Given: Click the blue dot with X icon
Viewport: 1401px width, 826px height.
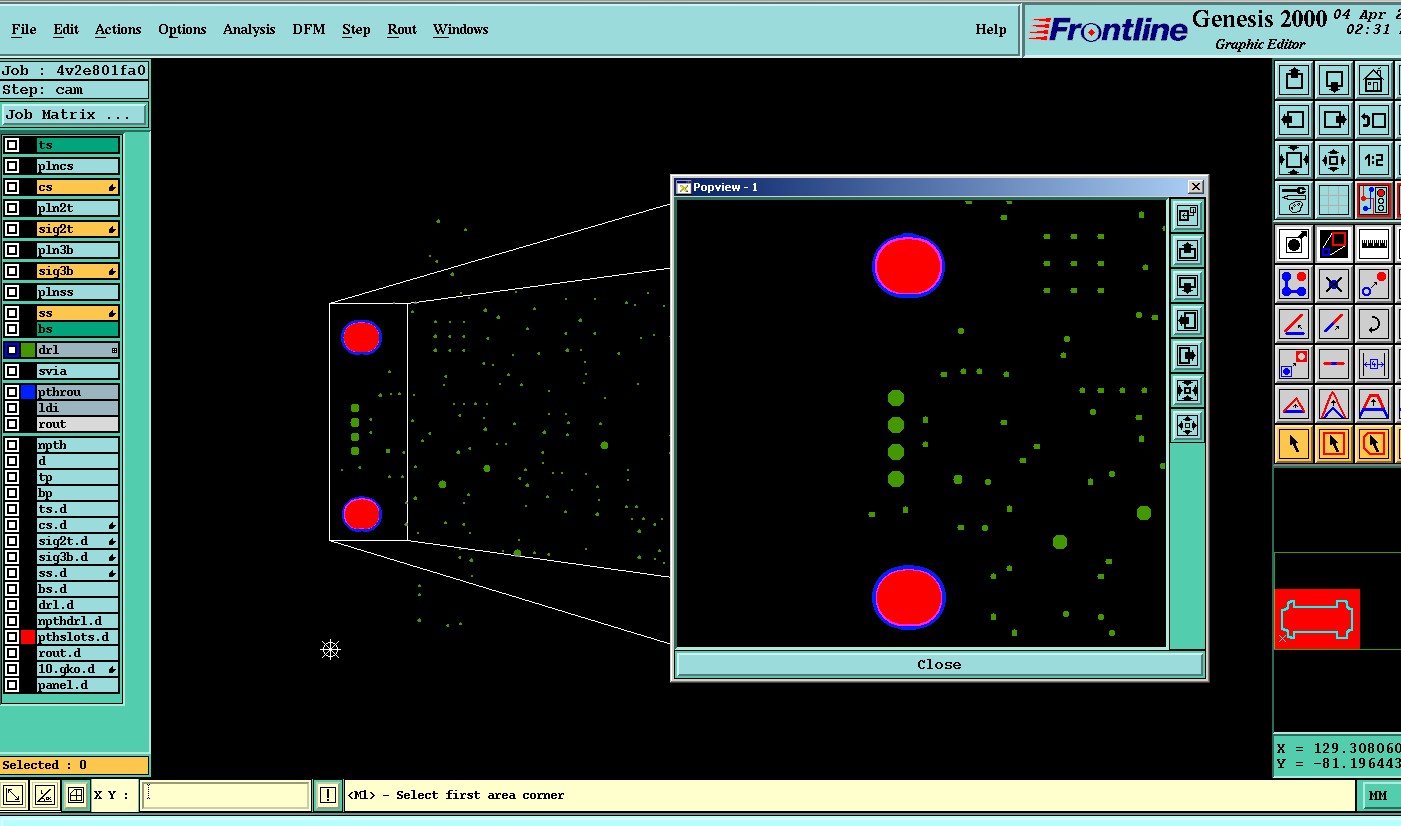Looking at the screenshot, I should tap(1334, 284).
